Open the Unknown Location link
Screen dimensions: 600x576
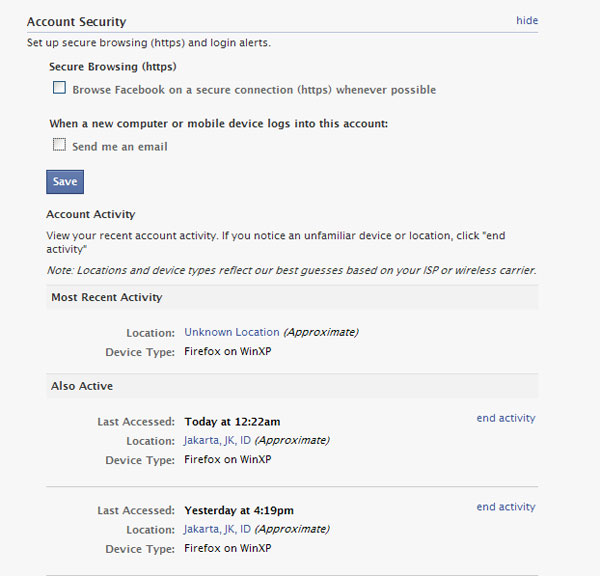pyautogui.click(x=231, y=332)
